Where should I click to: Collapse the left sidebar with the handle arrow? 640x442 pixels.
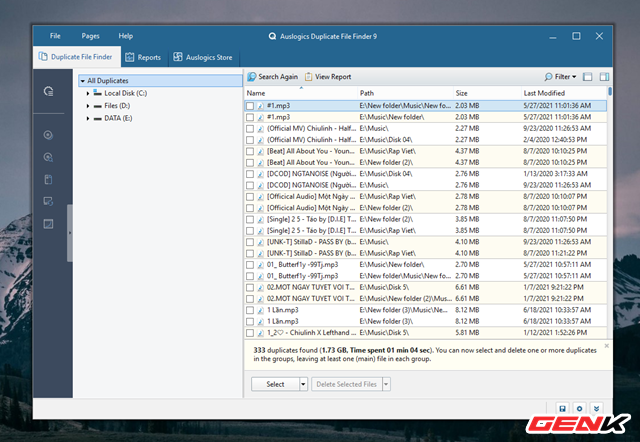tap(70, 233)
